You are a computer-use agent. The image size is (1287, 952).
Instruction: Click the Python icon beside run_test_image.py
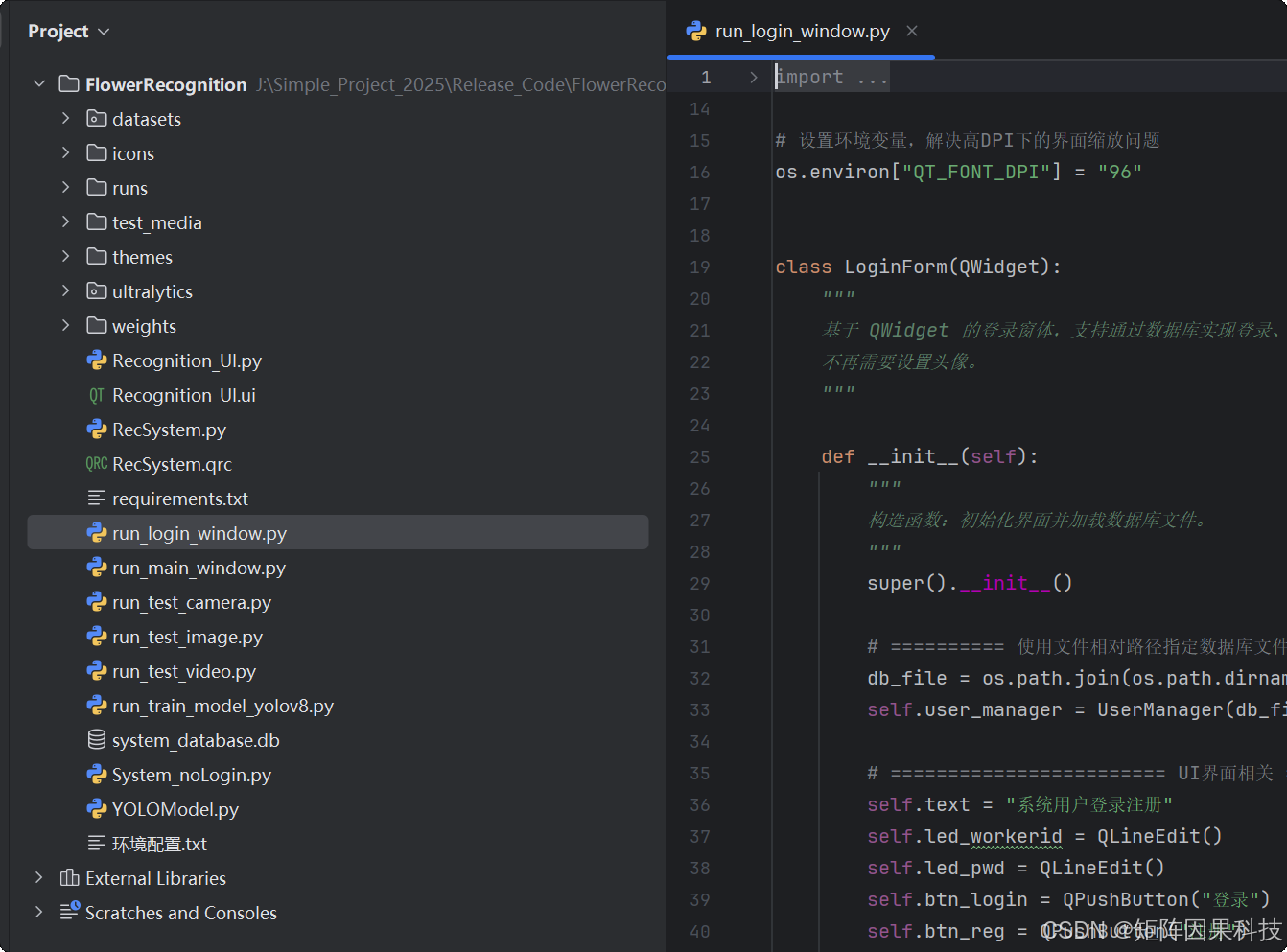(x=96, y=637)
